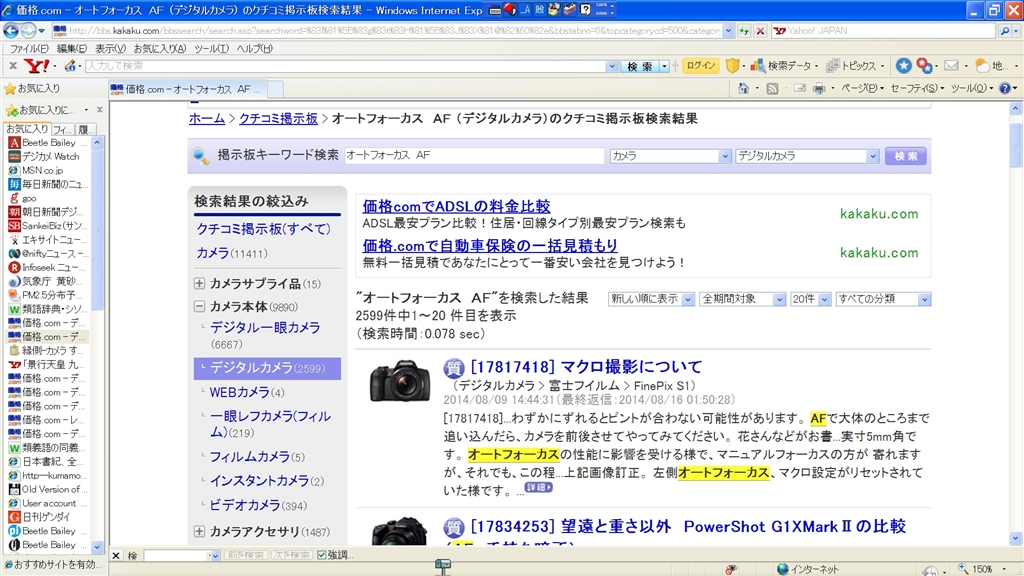
Task: Open the 編集(E) menu
Action: 71,48
